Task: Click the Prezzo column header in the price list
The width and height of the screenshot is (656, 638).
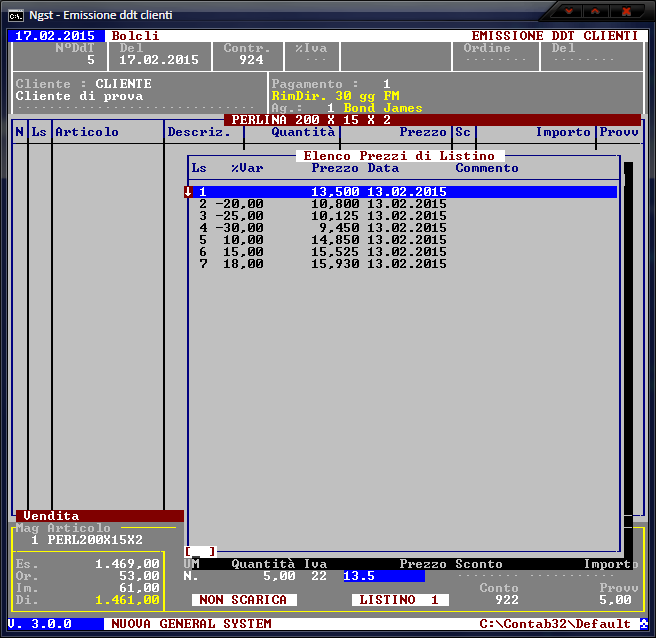Action: pyautogui.click(x=334, y=168)
